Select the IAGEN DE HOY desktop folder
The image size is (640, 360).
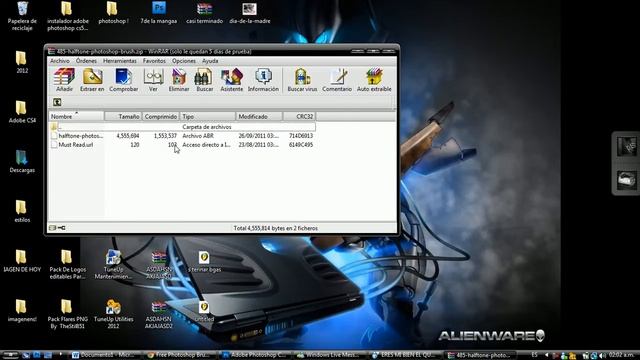[x=22, y=261]
